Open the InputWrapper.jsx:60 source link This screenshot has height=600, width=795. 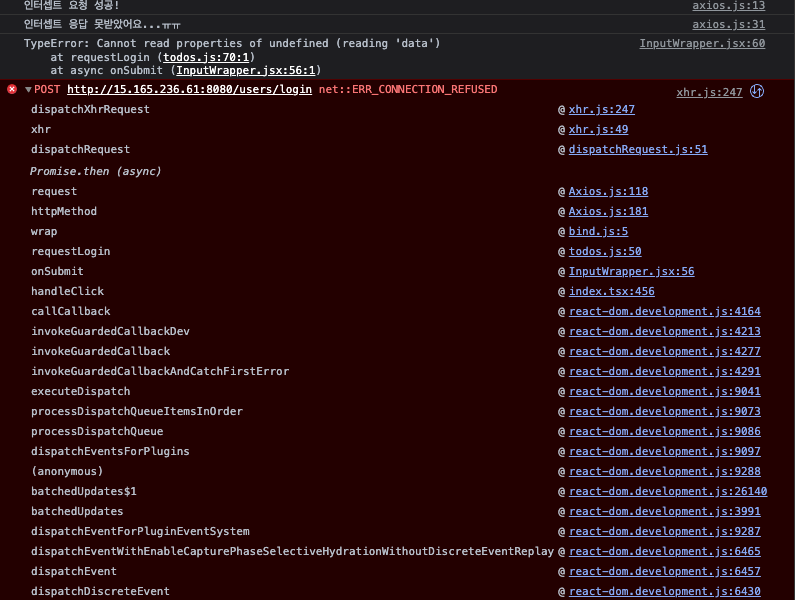pos(702,44)
